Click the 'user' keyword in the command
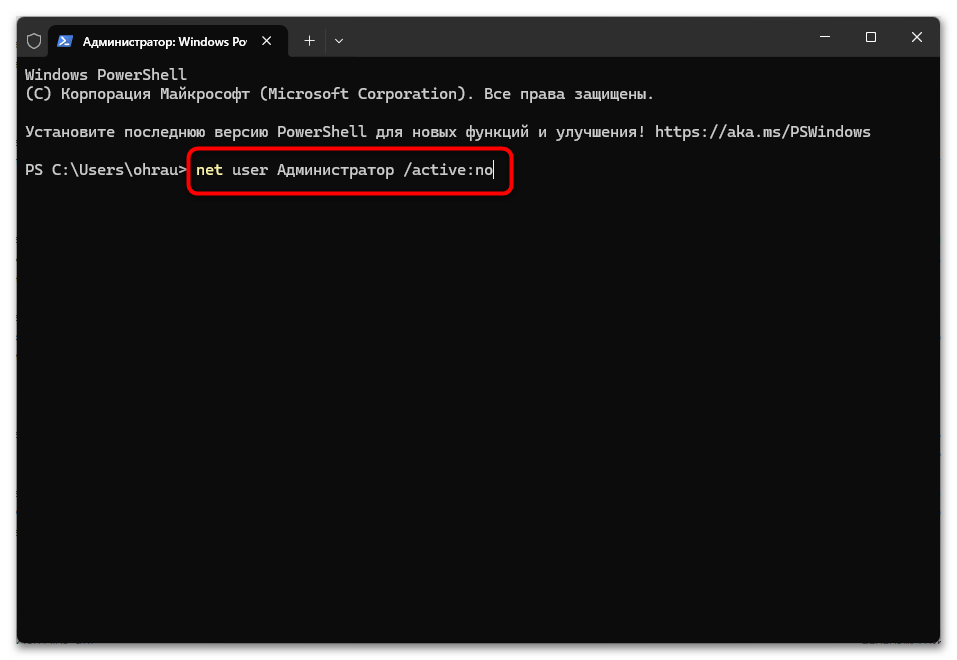Screen dimensions: 957x660 tap(250, 170)
